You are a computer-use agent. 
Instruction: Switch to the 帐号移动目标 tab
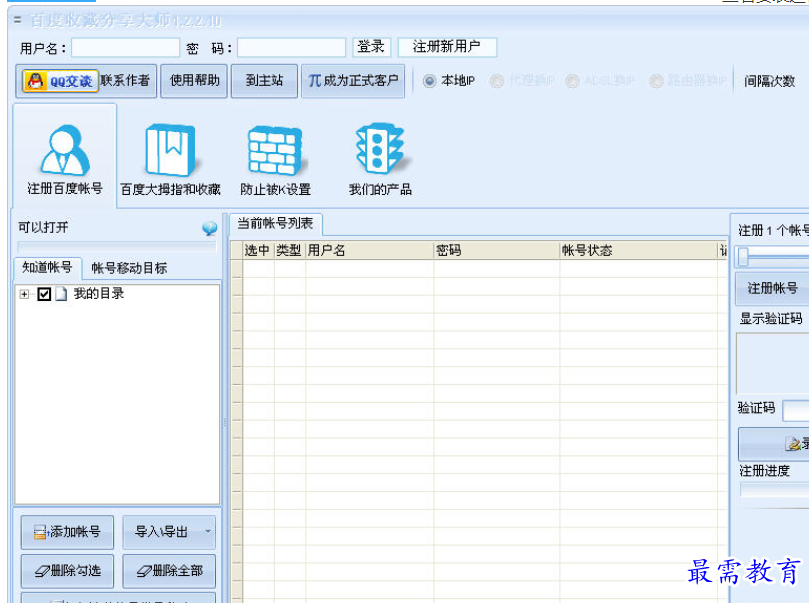[x=129, y=268]
